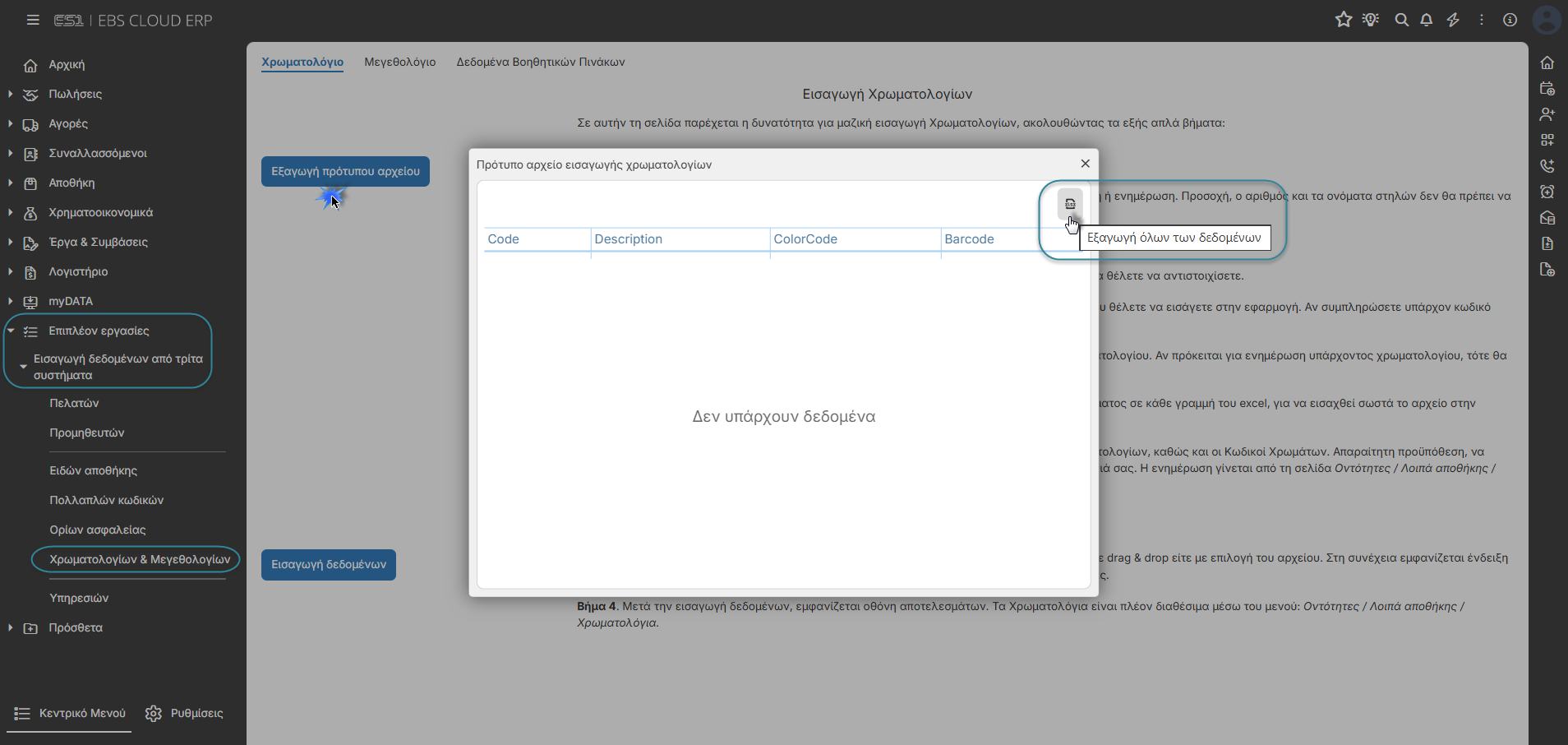
Task: Click the Εξαγωγή πρότυπου αρχείου button
Action: pyautogui.click(x=345, y=172)
